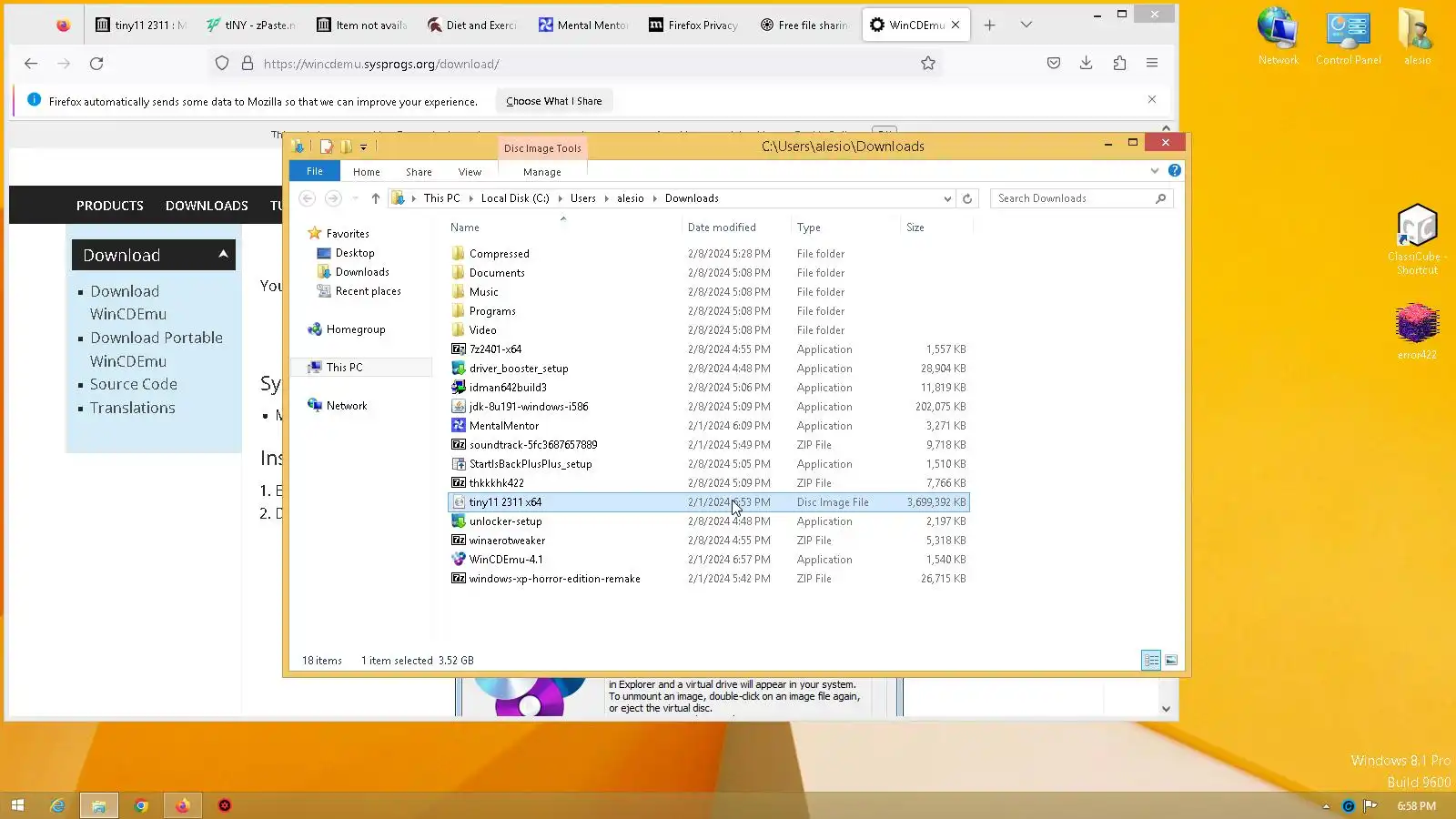Viewport: 1456px width, 819px height.
Task: Switch Explorer to Large icons view
Action: point(1171,661)
